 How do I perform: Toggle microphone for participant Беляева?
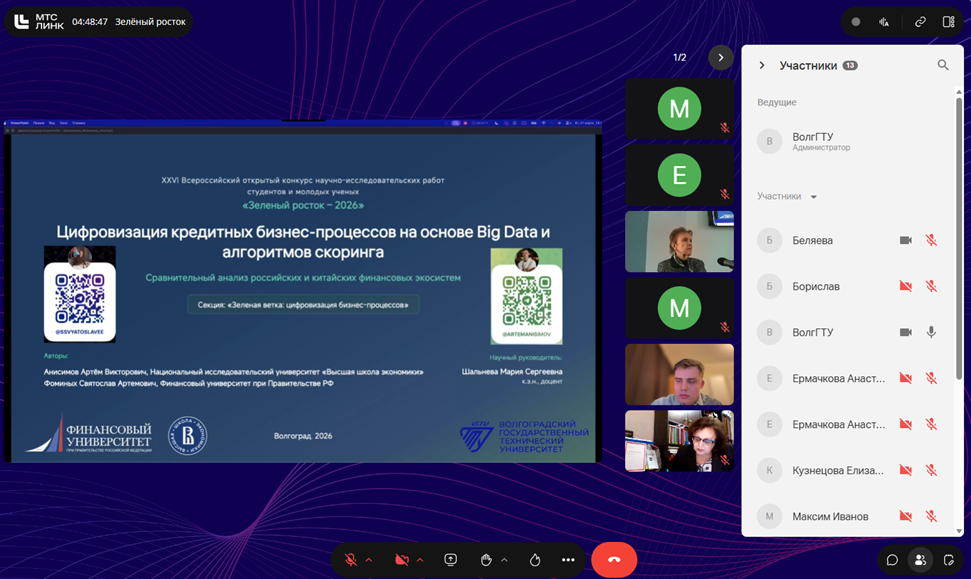coord(931,240)
